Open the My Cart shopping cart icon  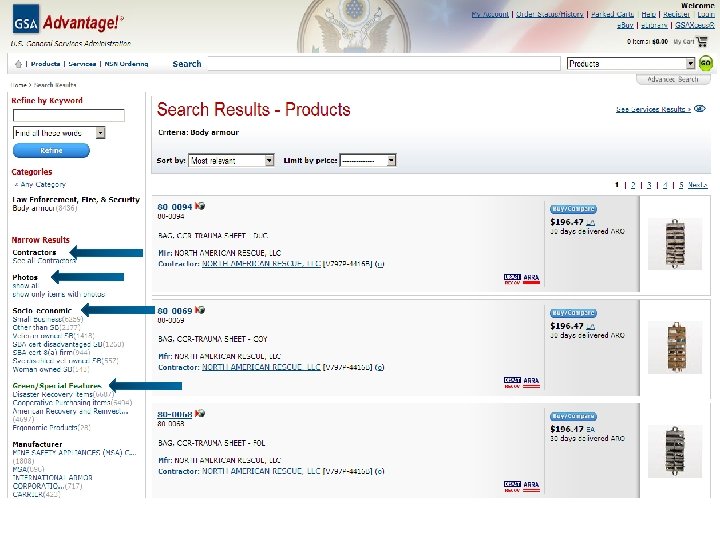(x=702, y=42)
